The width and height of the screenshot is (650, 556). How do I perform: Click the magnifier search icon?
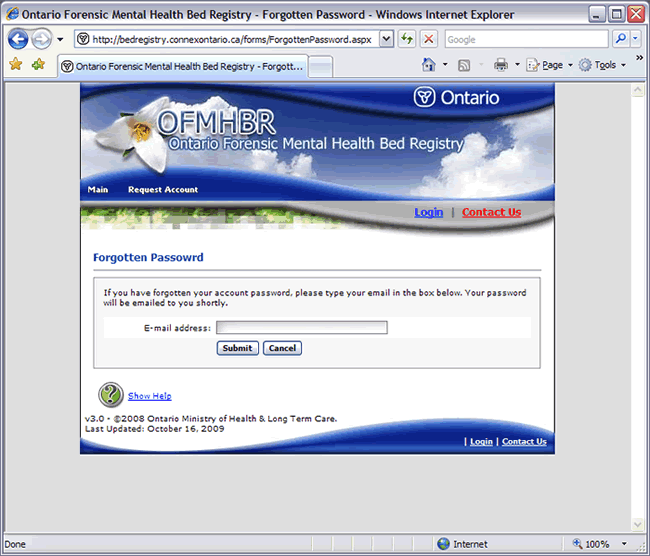coord(621,39)
